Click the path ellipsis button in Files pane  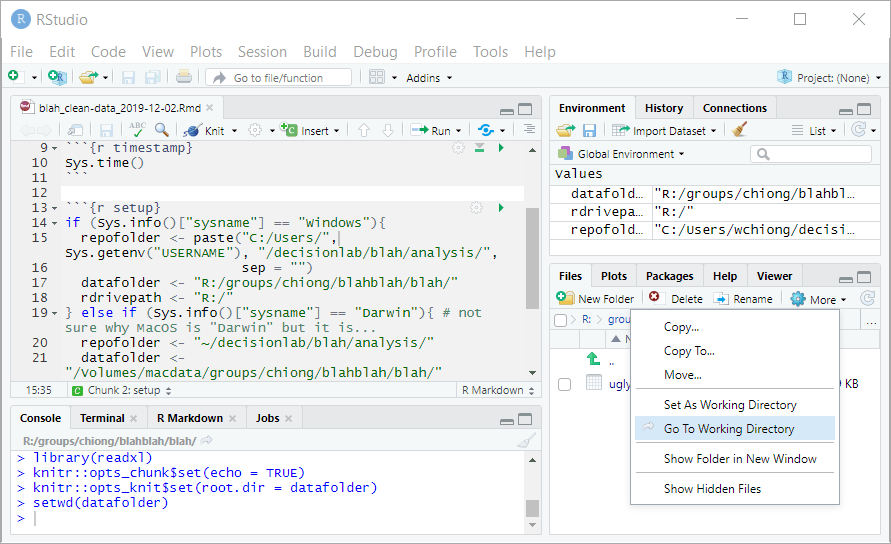click(871, 322)
